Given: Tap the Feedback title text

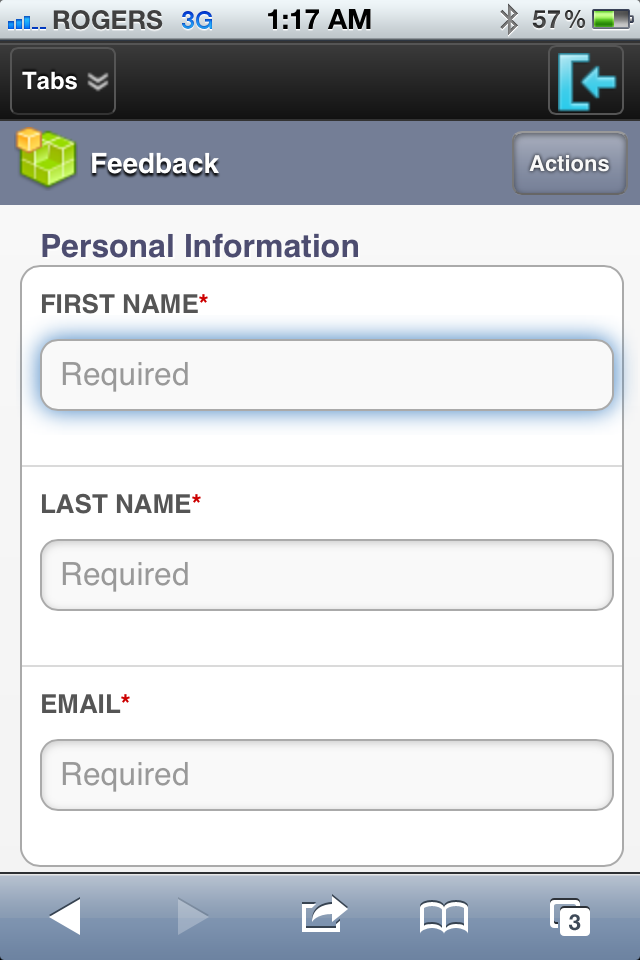Looking at the screenshot, I should (x=154, y=164).
